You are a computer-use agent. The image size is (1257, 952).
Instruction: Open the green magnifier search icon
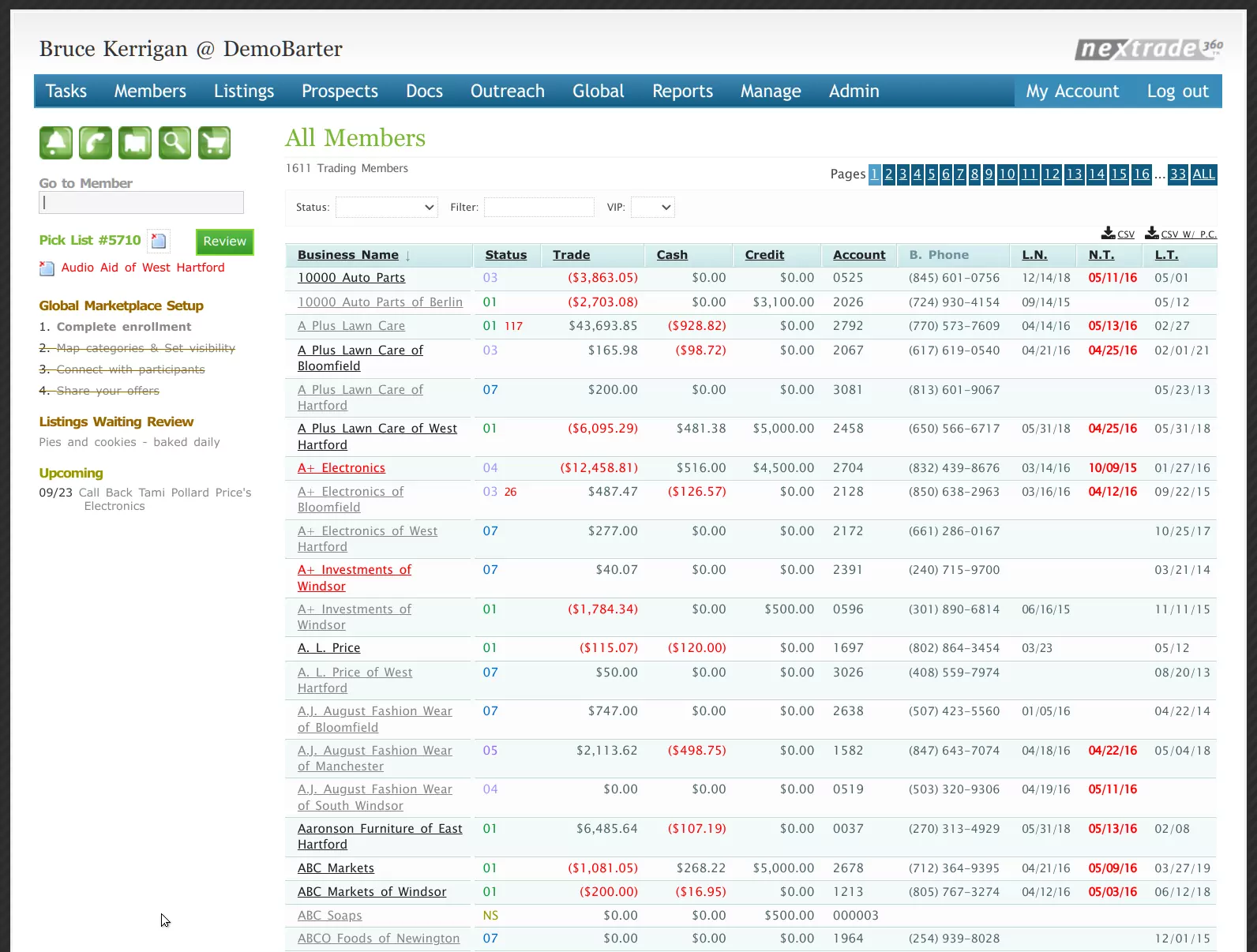(174, 143)
